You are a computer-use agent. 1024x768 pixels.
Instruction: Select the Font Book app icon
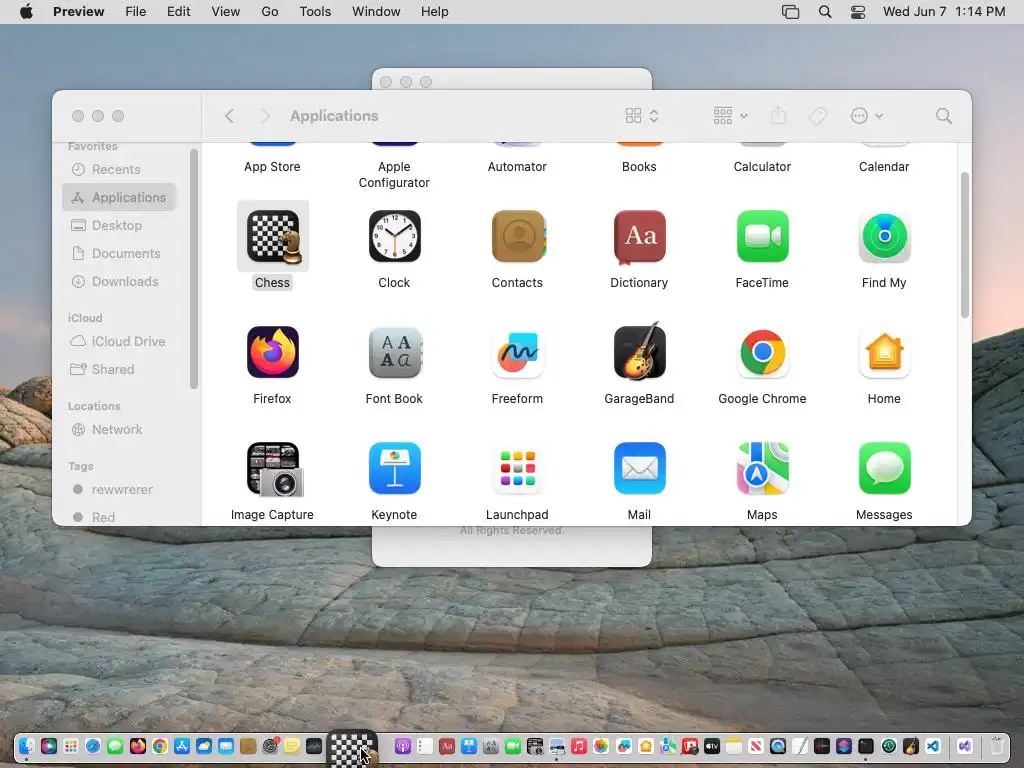point(394,352)
